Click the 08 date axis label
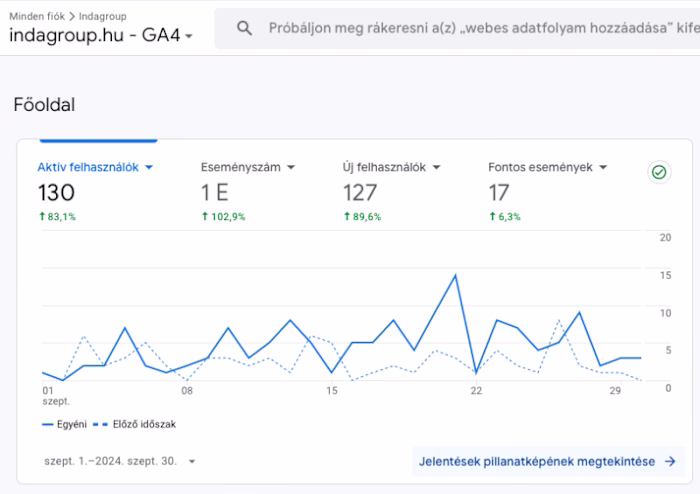This screenshot has width=700, height=494. tap(187, 391)
